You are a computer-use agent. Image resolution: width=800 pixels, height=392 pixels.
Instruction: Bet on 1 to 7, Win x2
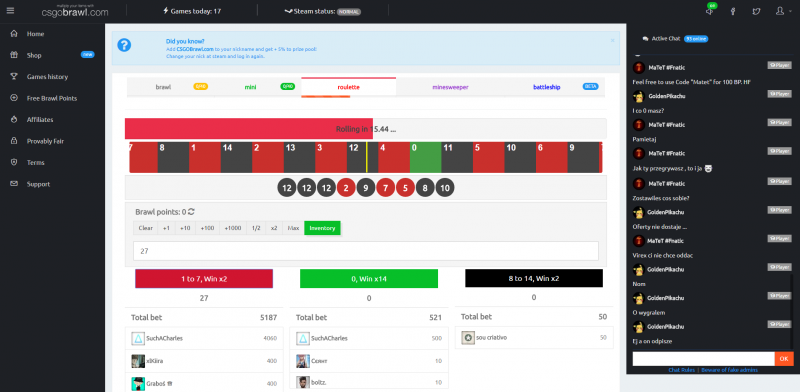click(x=204, y=279)
